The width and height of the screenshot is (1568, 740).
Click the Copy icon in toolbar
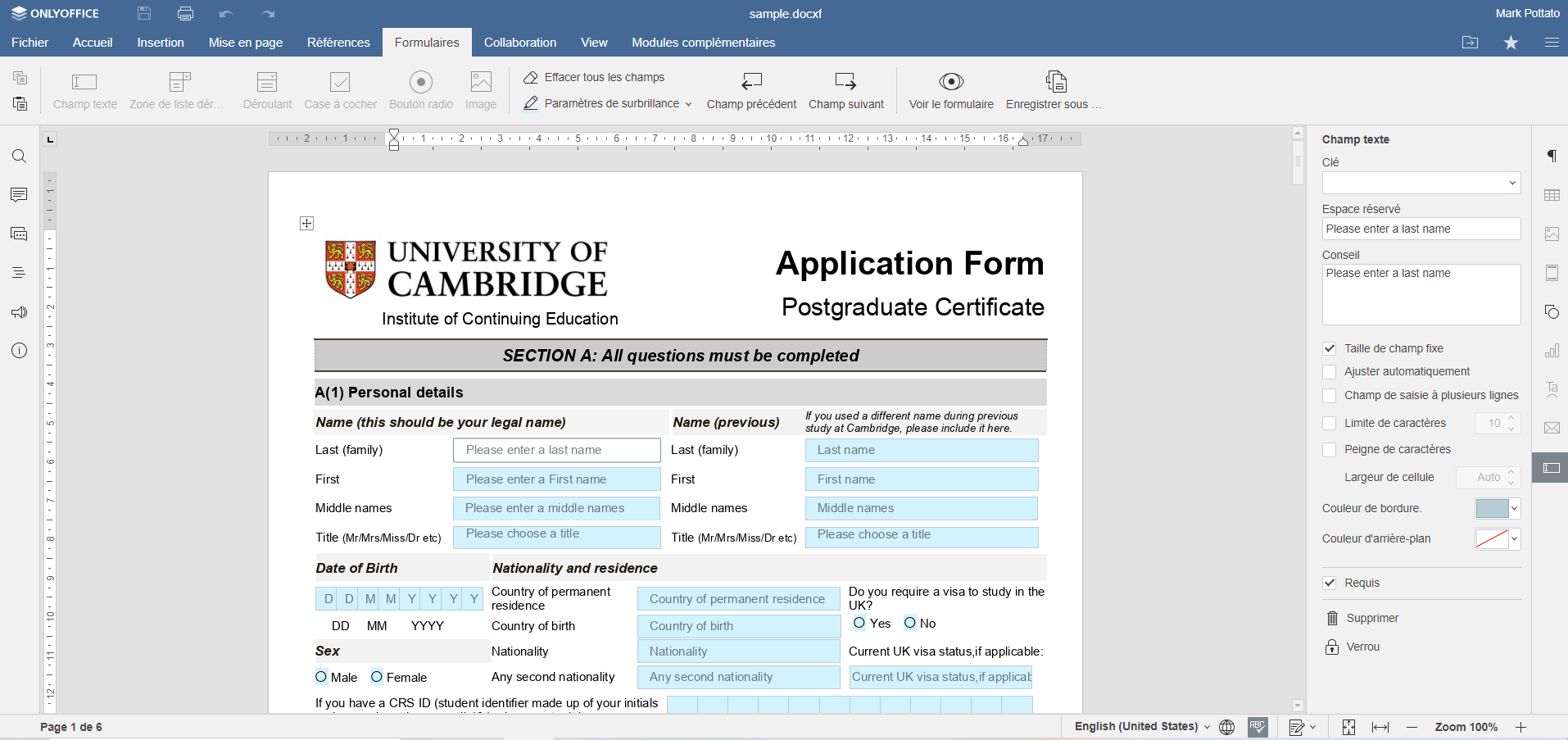20,78
